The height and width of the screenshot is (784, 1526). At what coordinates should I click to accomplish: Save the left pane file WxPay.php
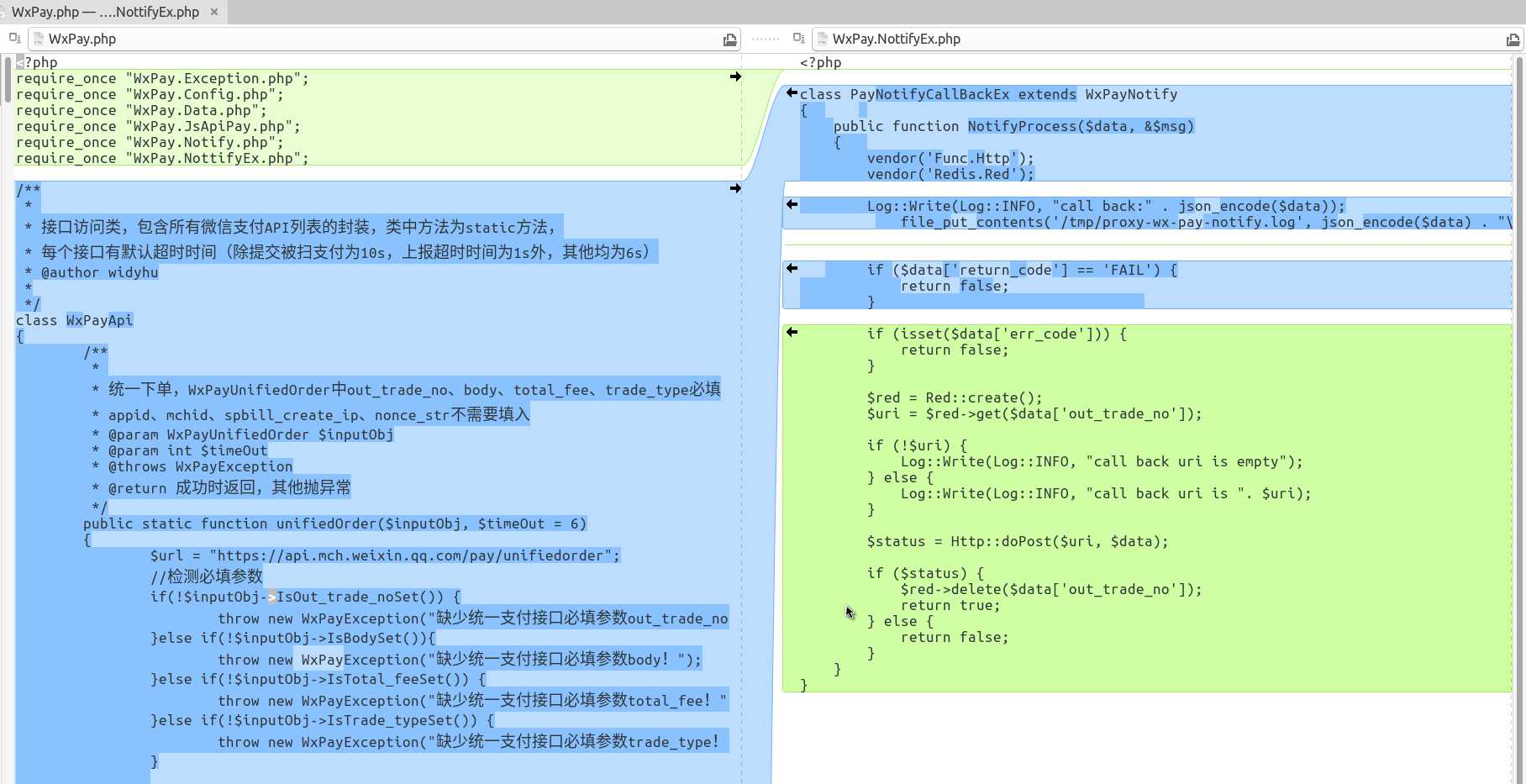click(729, 39)
